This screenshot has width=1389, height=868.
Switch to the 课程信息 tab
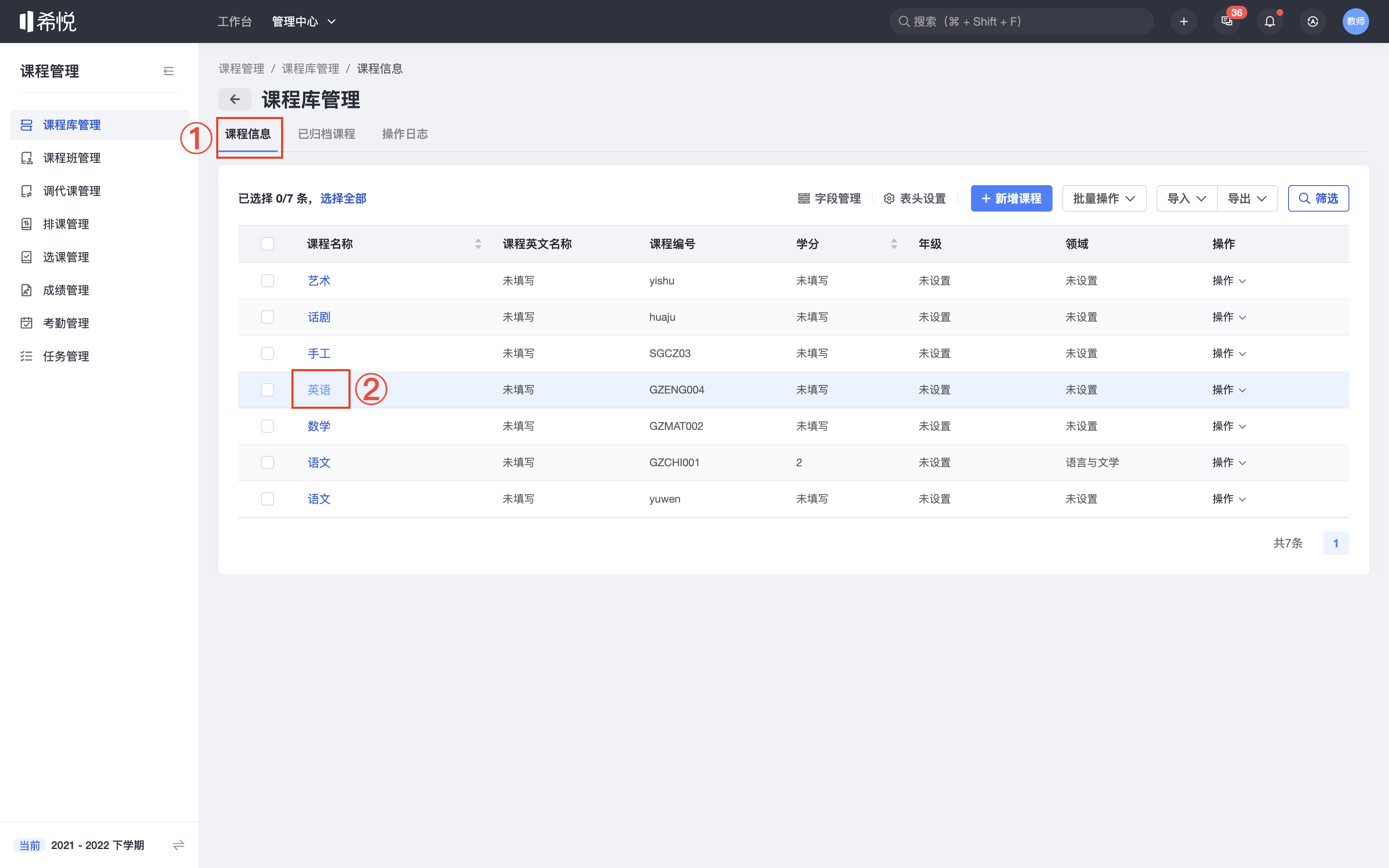248,134
